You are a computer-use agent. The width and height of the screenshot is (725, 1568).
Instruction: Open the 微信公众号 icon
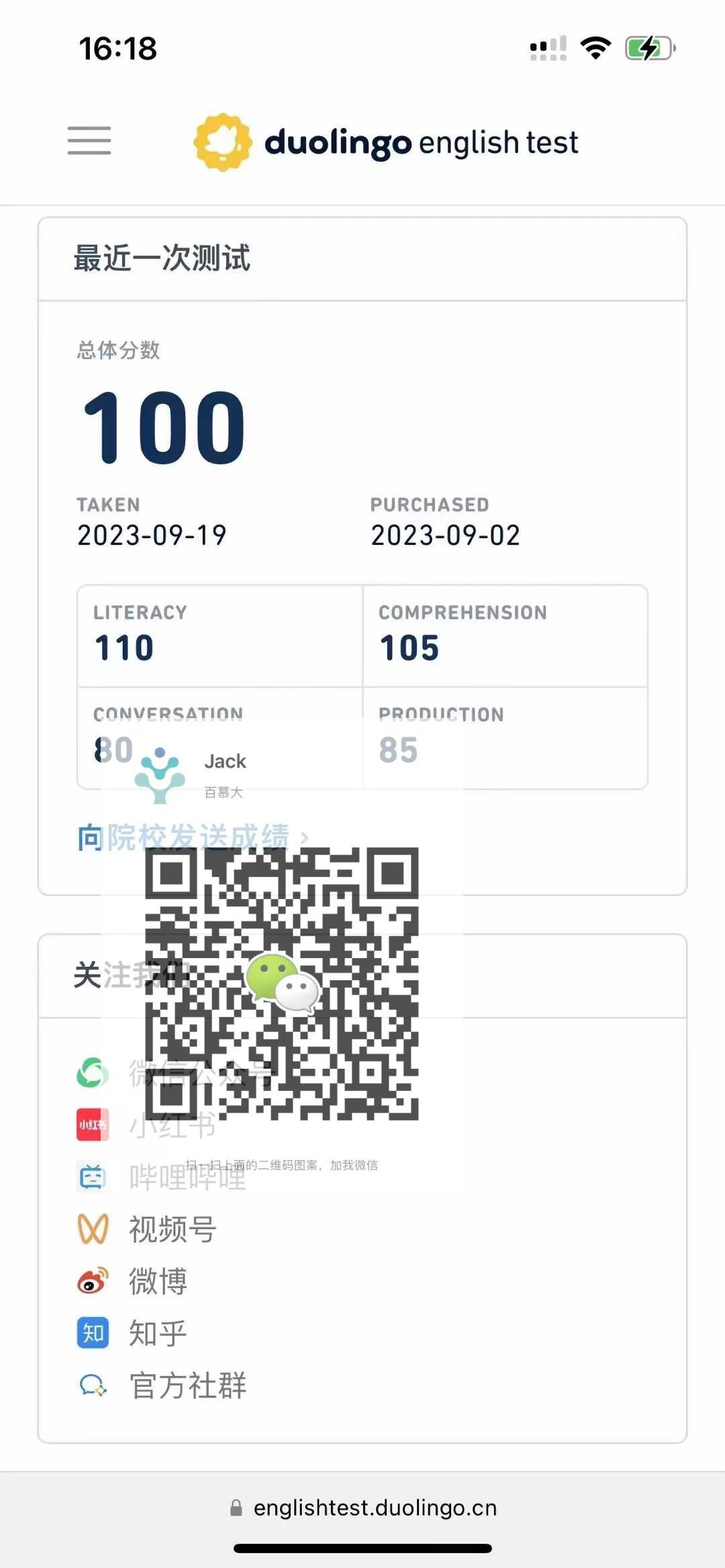click(93, 1073)
